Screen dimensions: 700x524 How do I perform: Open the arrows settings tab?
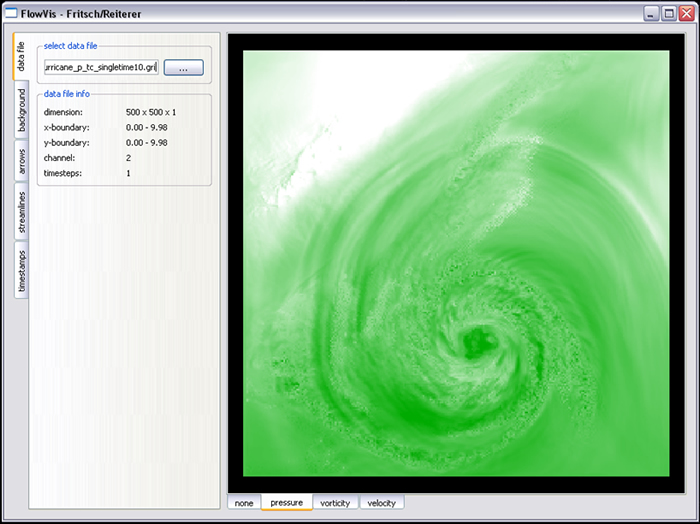tap(21, 163)
